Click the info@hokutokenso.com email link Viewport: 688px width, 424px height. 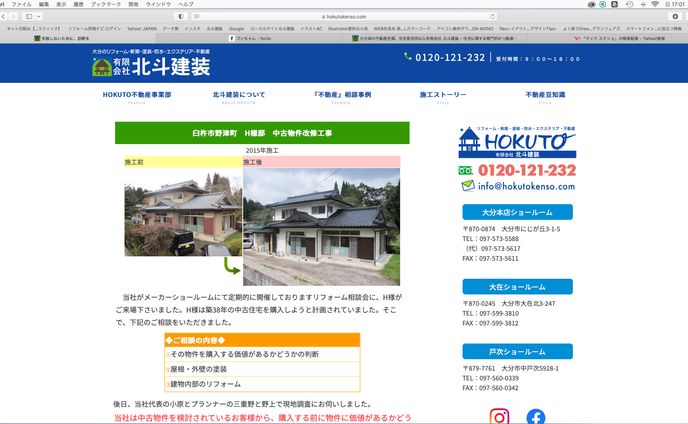[527, 187]
